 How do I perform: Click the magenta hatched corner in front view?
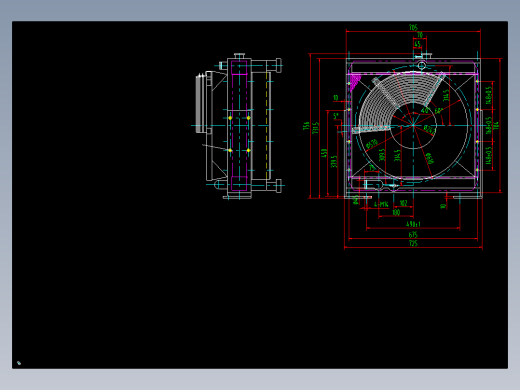pyautogui.click(x=355, y=81)
